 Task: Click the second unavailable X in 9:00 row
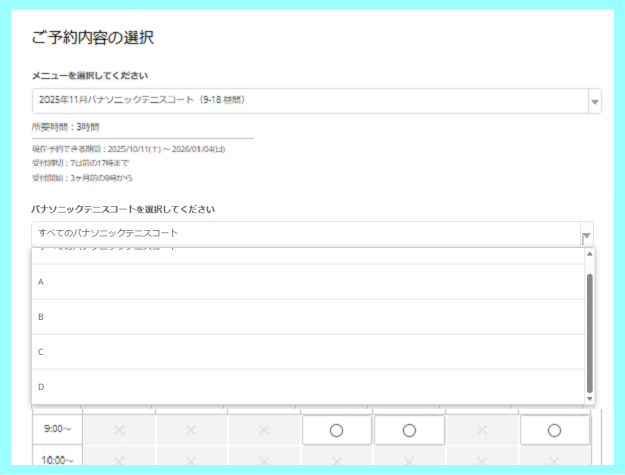click(x=192, y=430)
